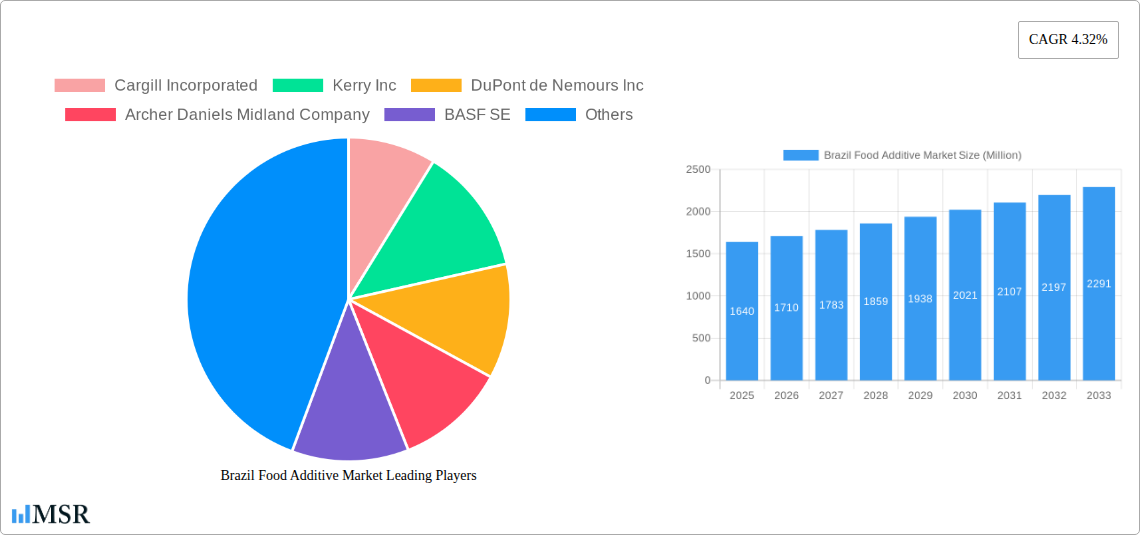Click the 2029 bar showing 1938
The width and height of the screenshot is (1140, 535).
[920, 299]
